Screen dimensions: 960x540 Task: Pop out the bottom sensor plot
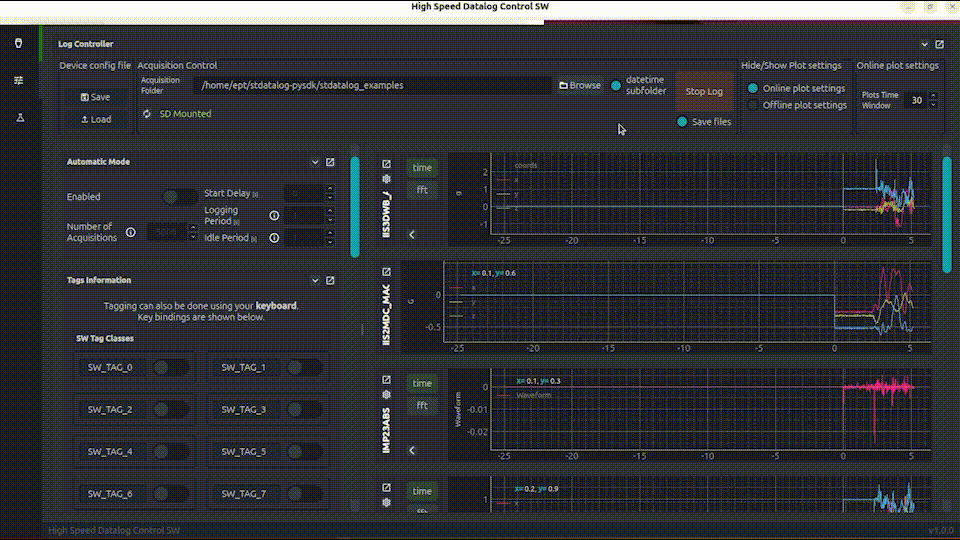point(386,487)
